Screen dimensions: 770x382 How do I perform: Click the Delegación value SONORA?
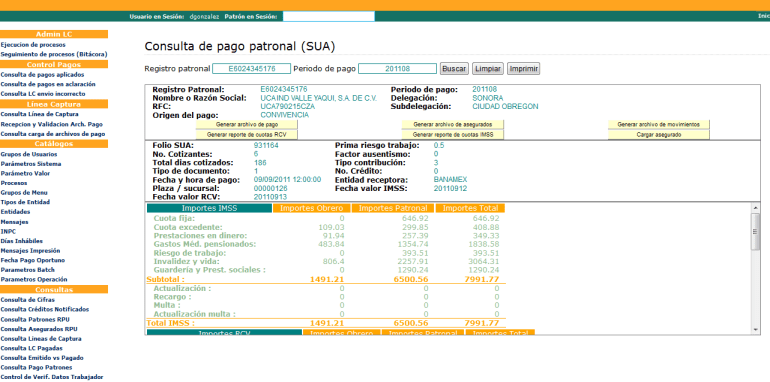coord(488,98)
